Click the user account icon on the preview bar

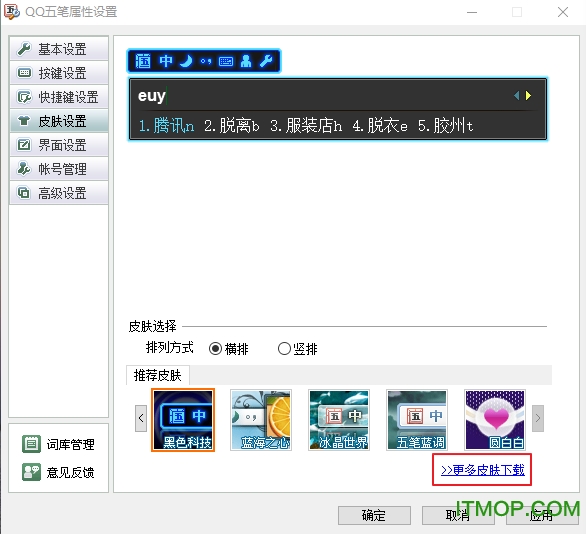246,61
